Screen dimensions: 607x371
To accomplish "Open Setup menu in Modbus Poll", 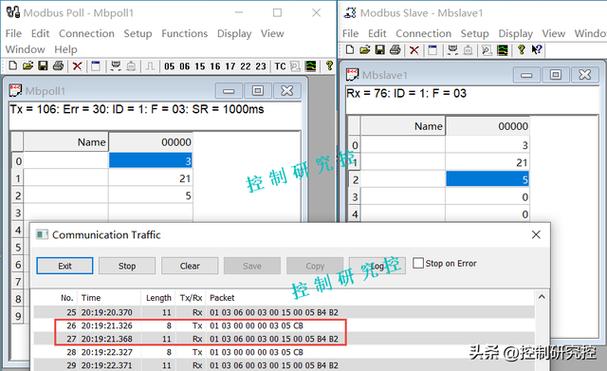I will tap(138, 34).
